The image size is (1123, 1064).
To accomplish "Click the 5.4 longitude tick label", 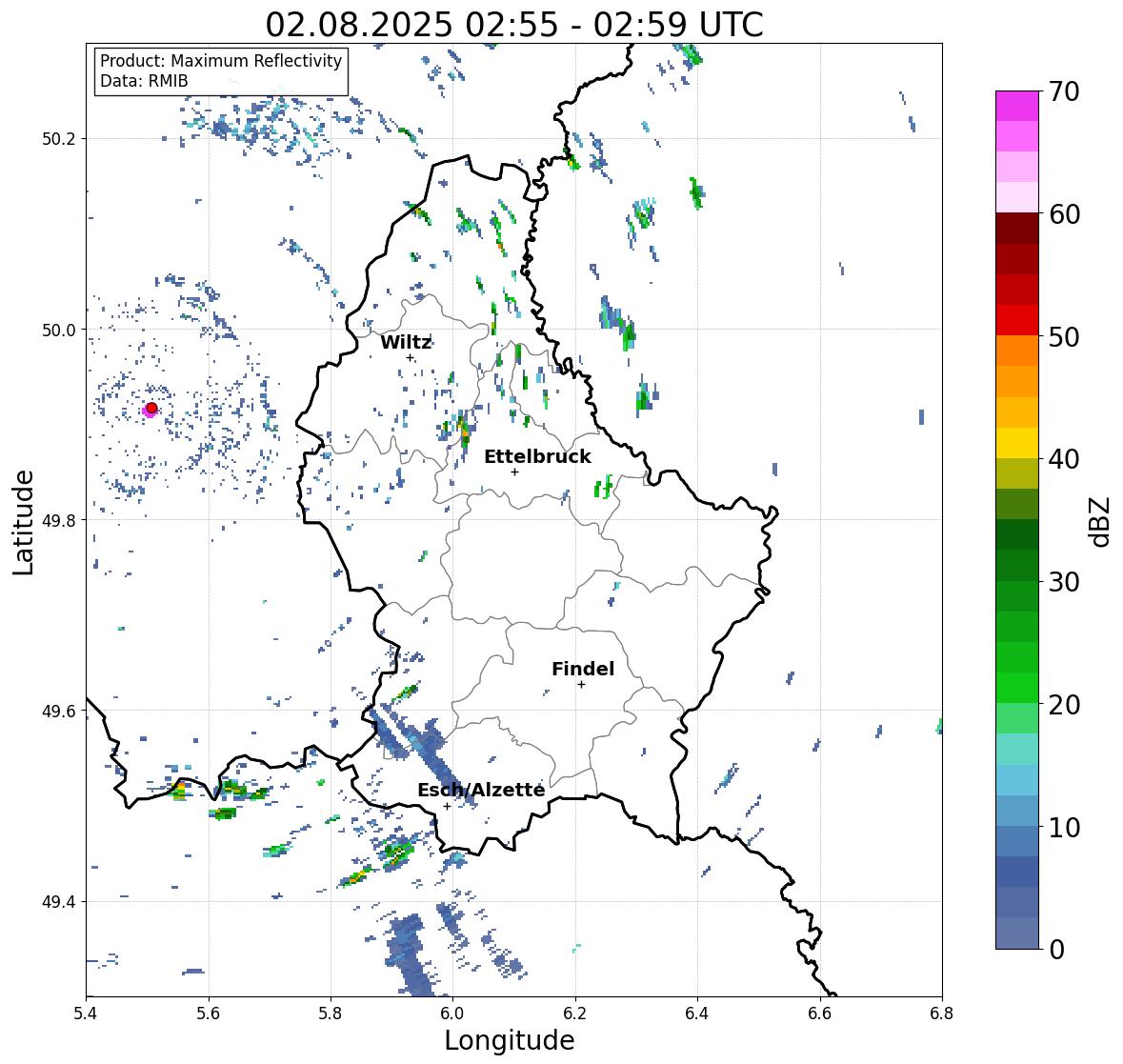I will pyautogui.click(x=86, y=1014).
